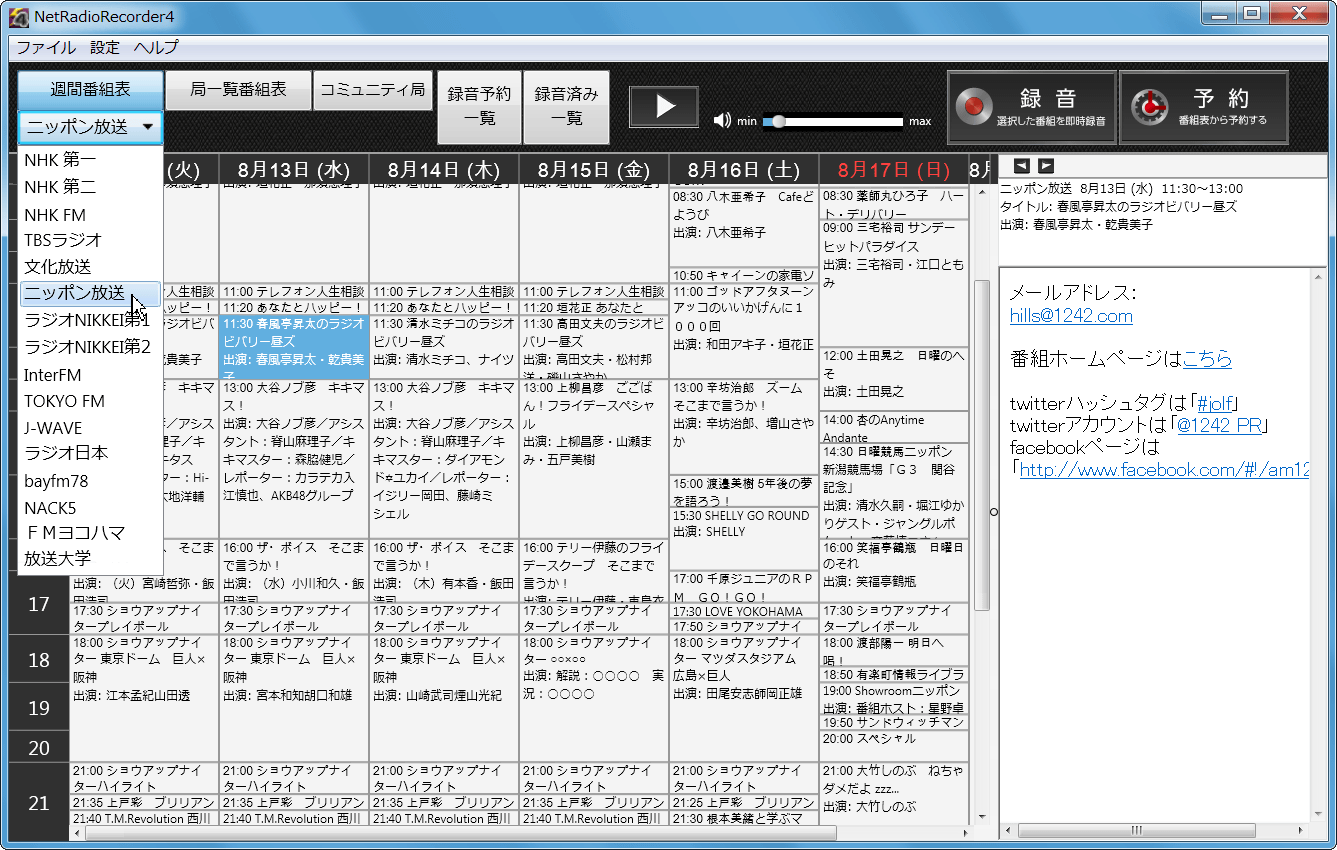This screenshot has width=1337, height=850.
Task: Select NACK5 from station list
Action: click(90, 508)
